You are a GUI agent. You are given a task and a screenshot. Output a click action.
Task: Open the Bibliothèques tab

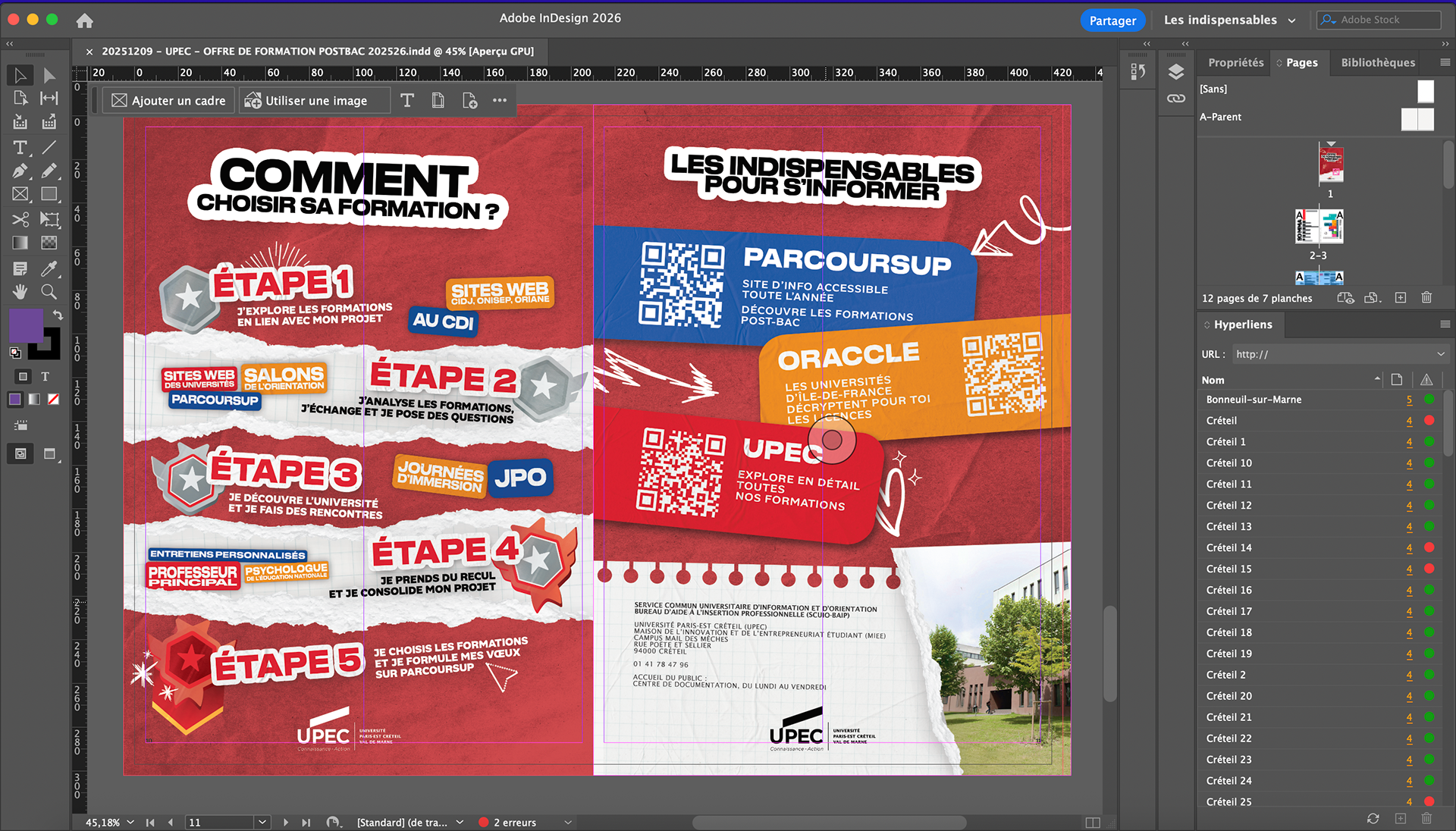click(1377, 63)
